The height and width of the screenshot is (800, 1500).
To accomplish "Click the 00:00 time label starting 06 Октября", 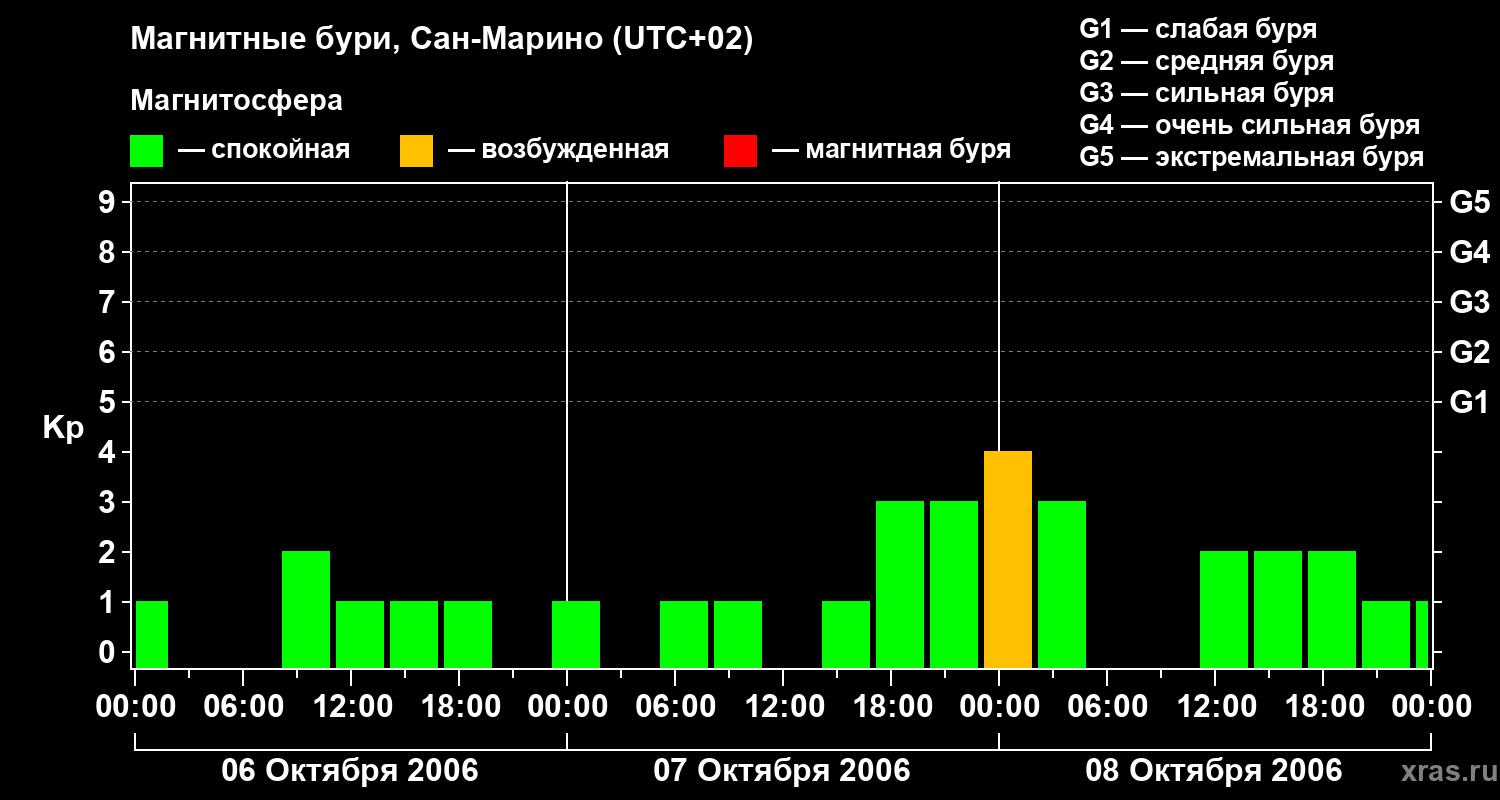I will tap(135, 706).
